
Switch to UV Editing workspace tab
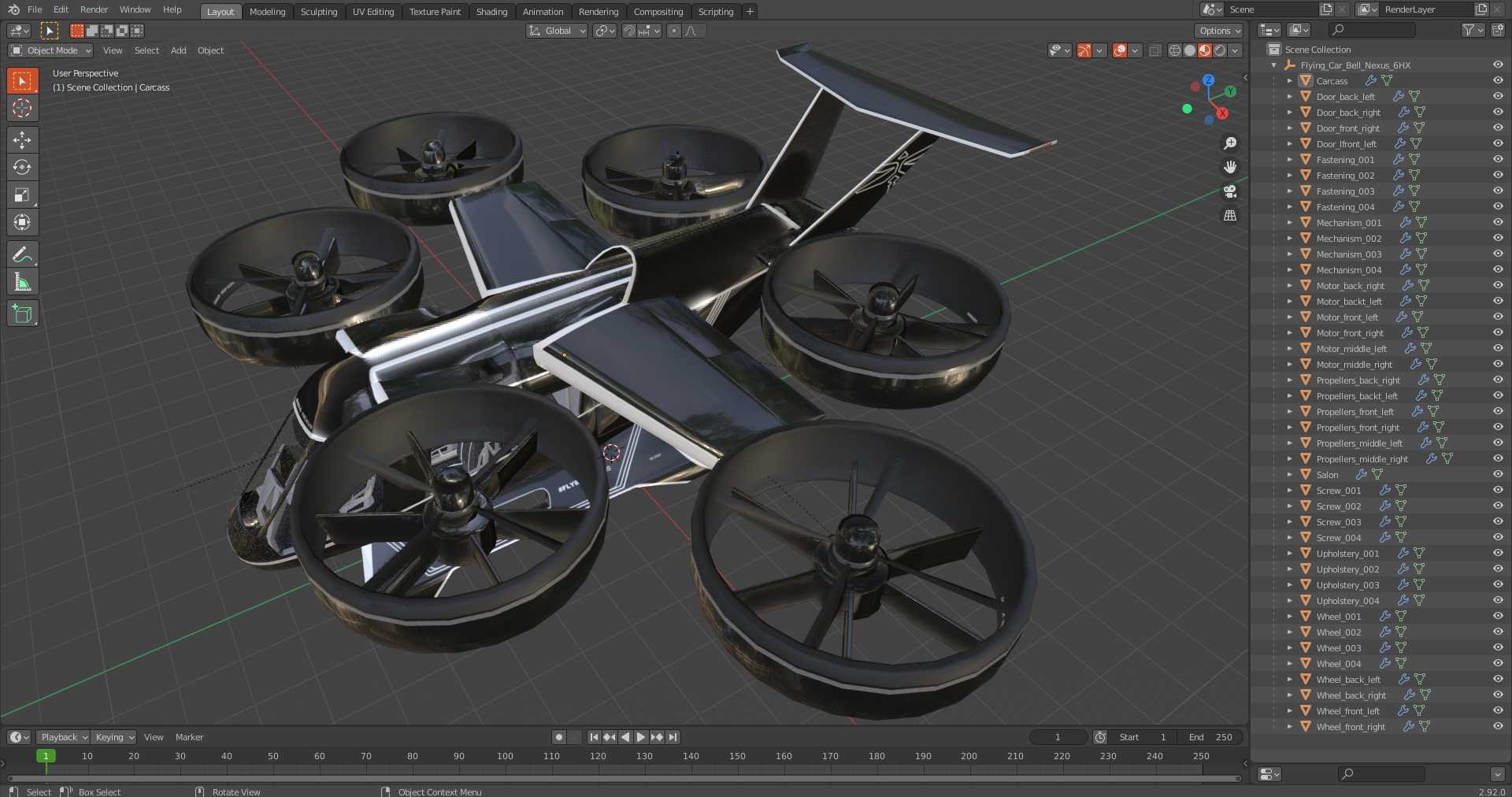coord(373,12)
